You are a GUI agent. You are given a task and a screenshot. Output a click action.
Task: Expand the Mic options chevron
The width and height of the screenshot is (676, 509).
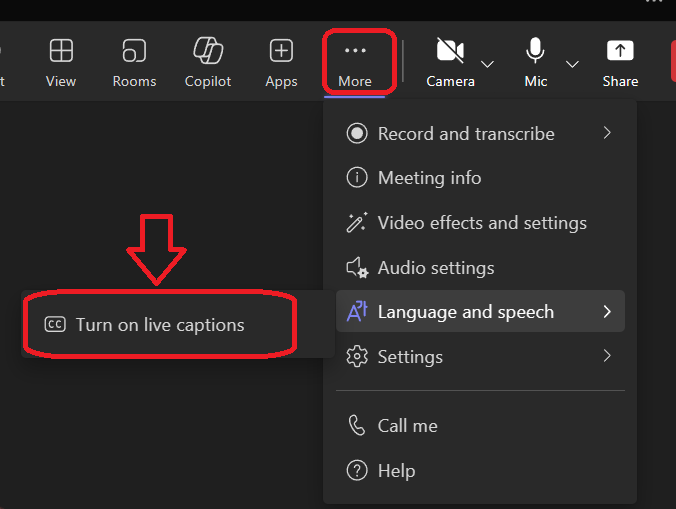572,64
